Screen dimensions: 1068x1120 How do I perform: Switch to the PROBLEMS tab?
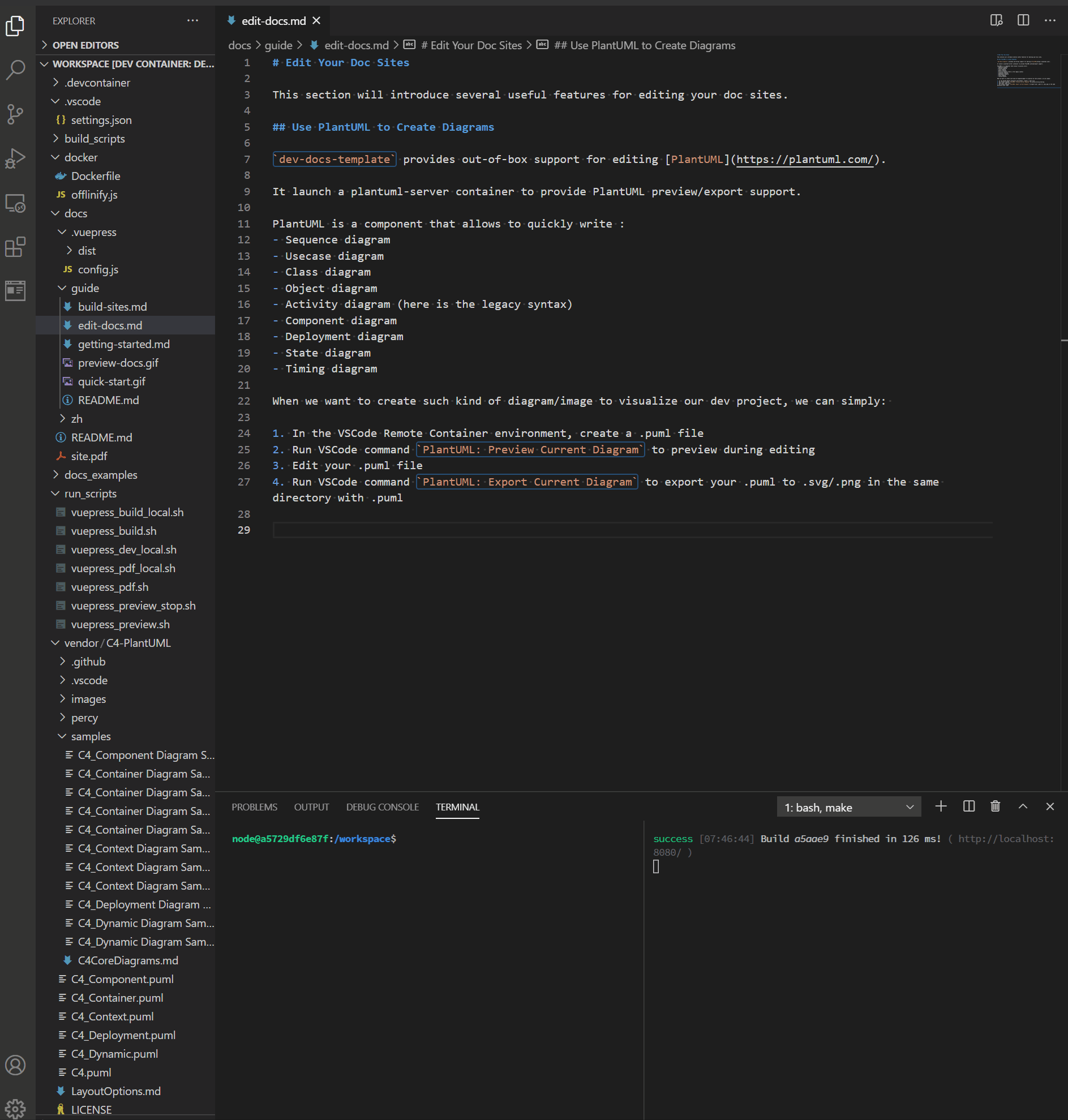click(x=254, y=807)
